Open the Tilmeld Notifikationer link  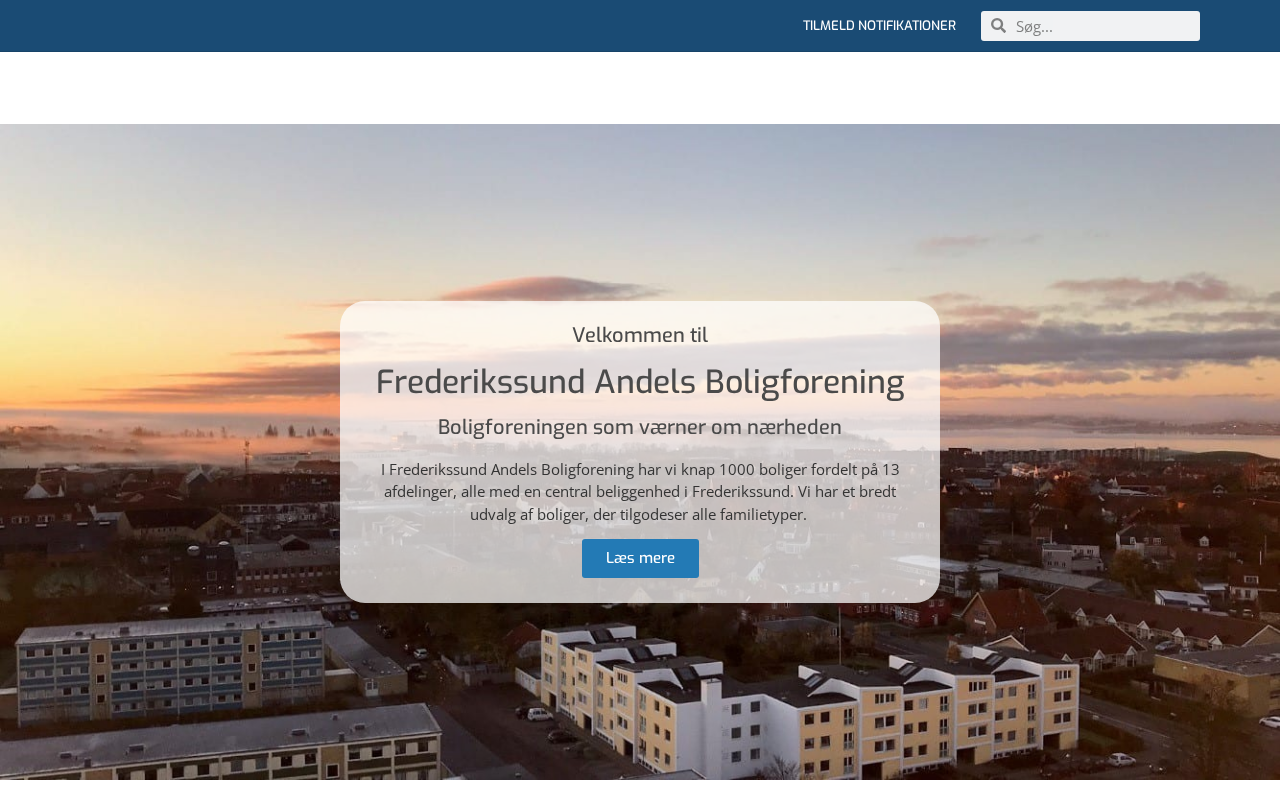879,26
